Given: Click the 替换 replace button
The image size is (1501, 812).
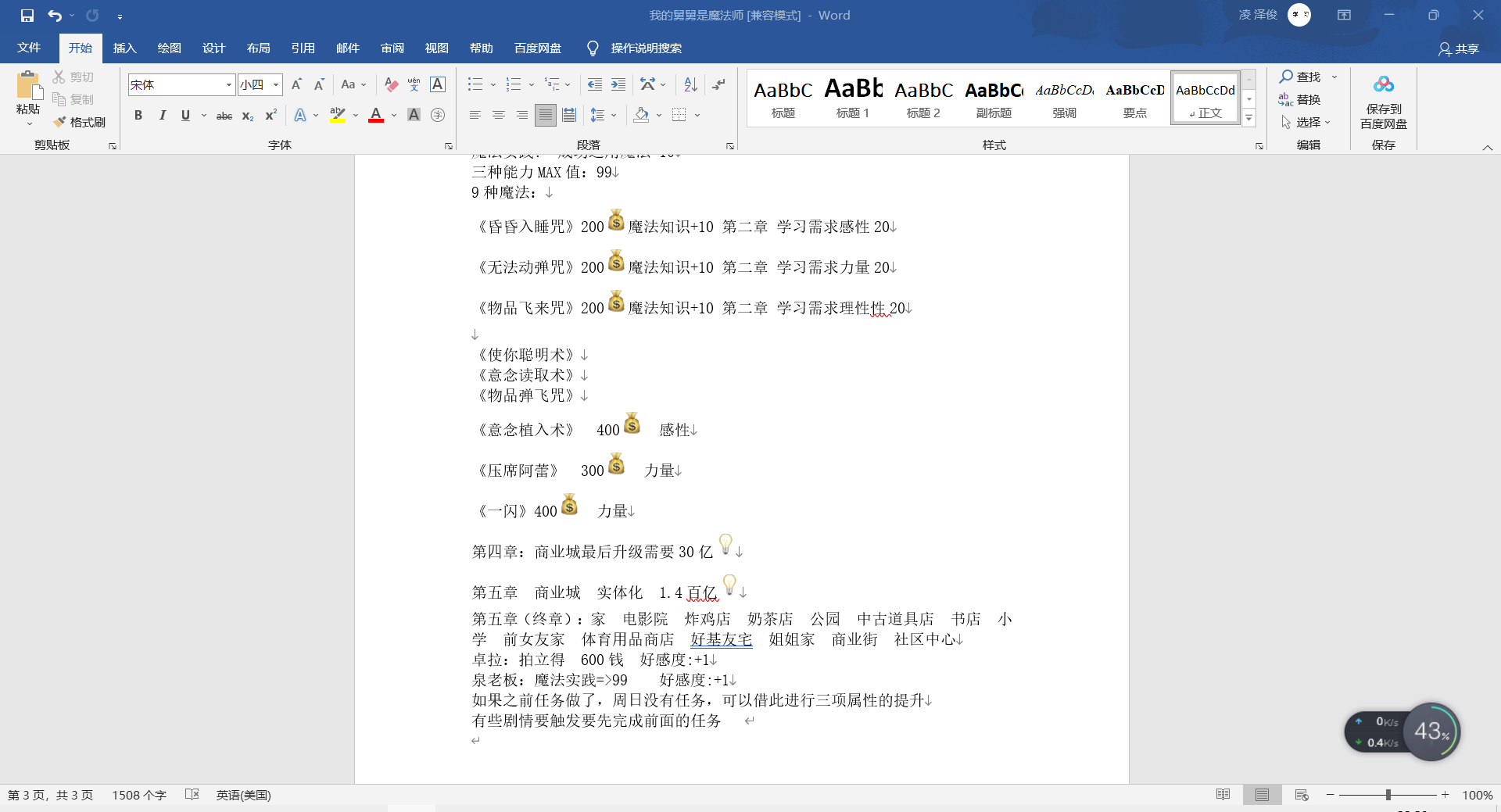Looking at the screenshot, I should tap(1299, 99).
